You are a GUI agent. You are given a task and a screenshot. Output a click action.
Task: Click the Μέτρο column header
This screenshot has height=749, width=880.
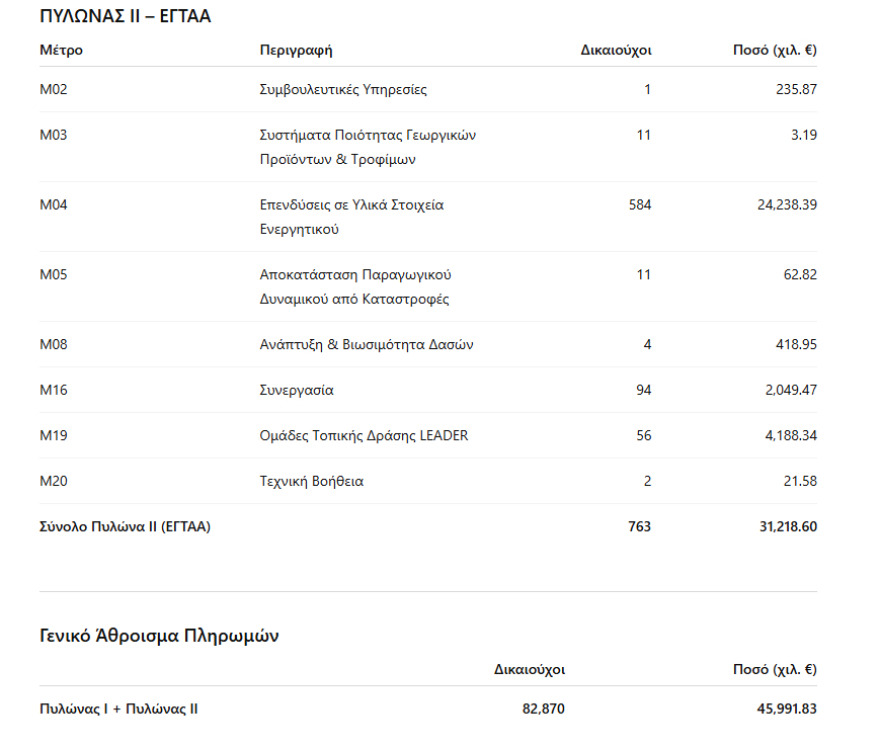61,50
